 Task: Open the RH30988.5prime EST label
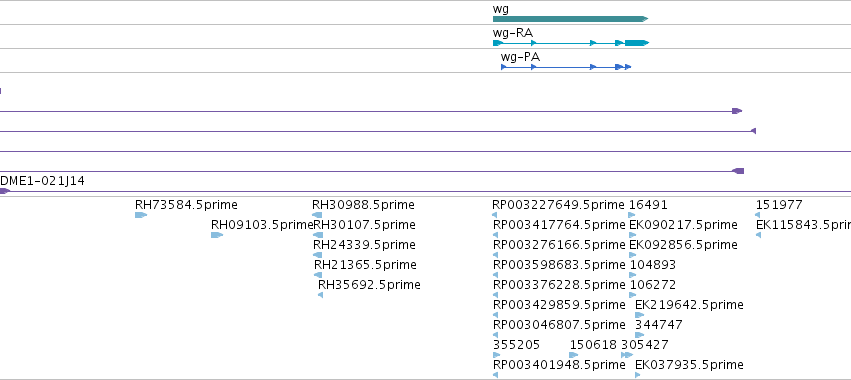pos(363,205)
